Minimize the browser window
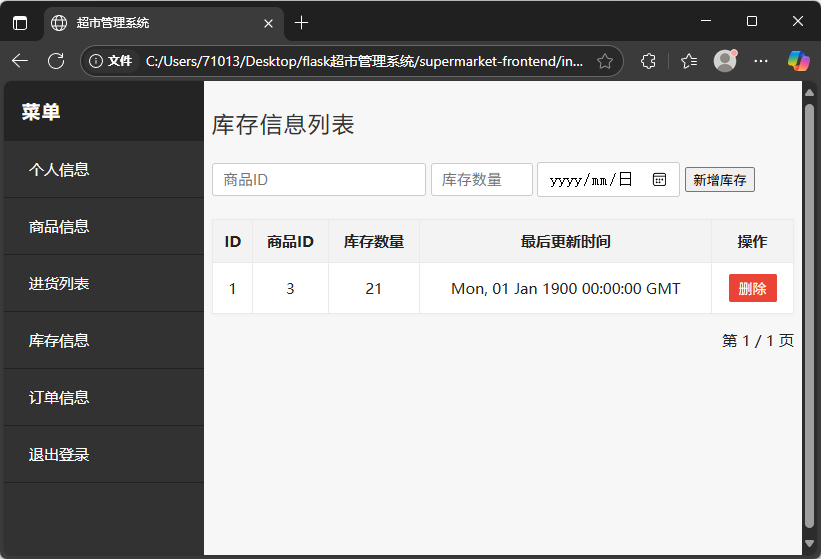The height and width of the screenshot is (559, 821). click(706, 21)
